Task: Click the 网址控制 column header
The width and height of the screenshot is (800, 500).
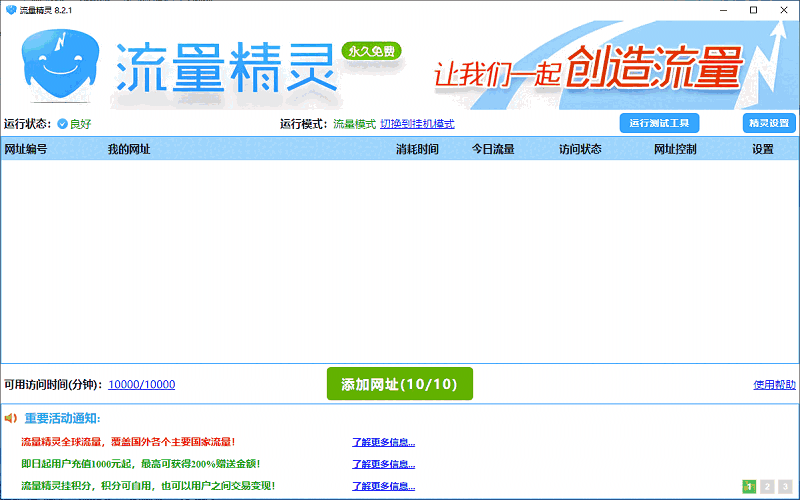Action: pos(675,149)
